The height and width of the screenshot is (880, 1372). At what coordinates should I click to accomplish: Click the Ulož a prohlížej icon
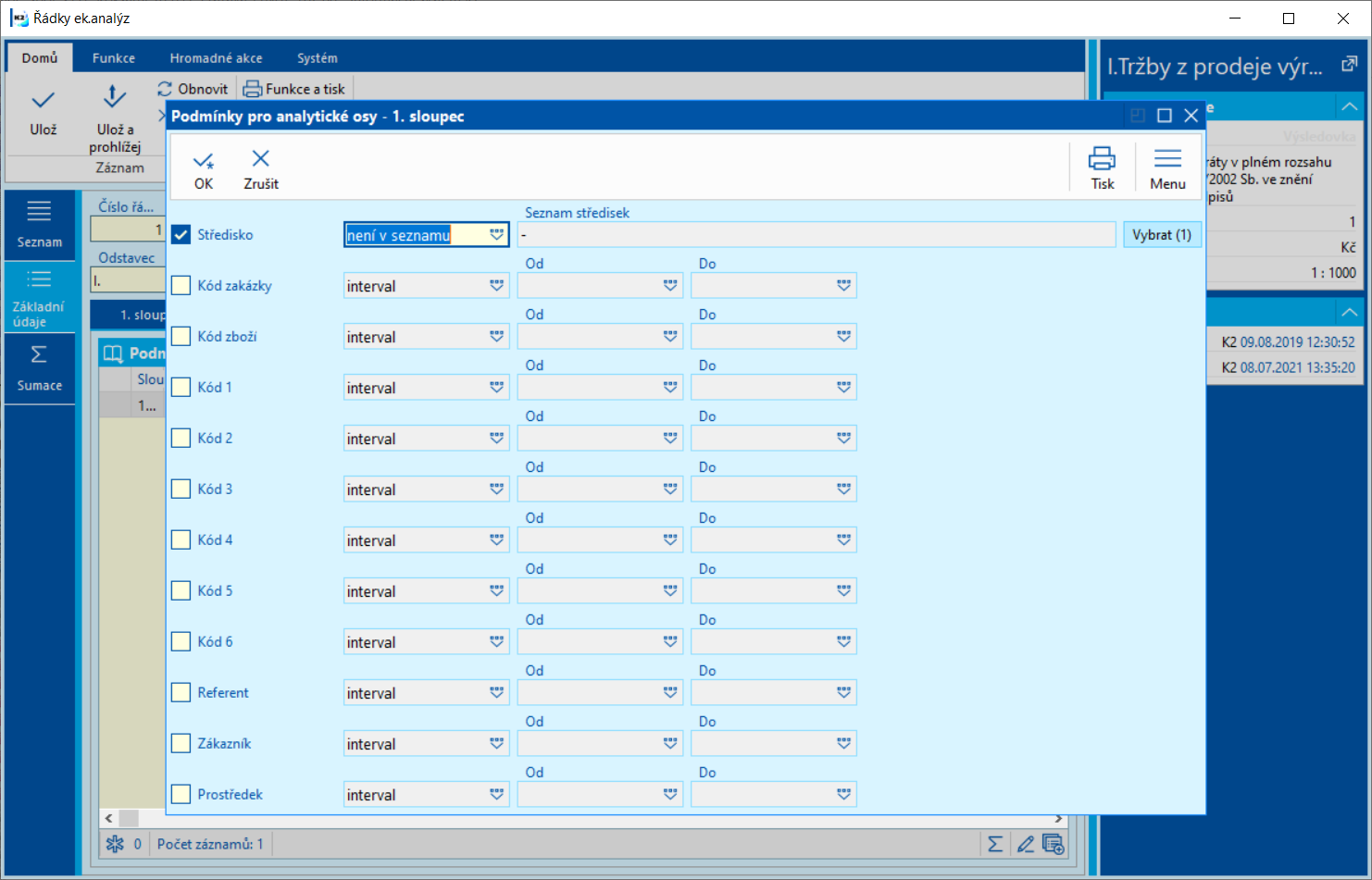coord(115,97)
